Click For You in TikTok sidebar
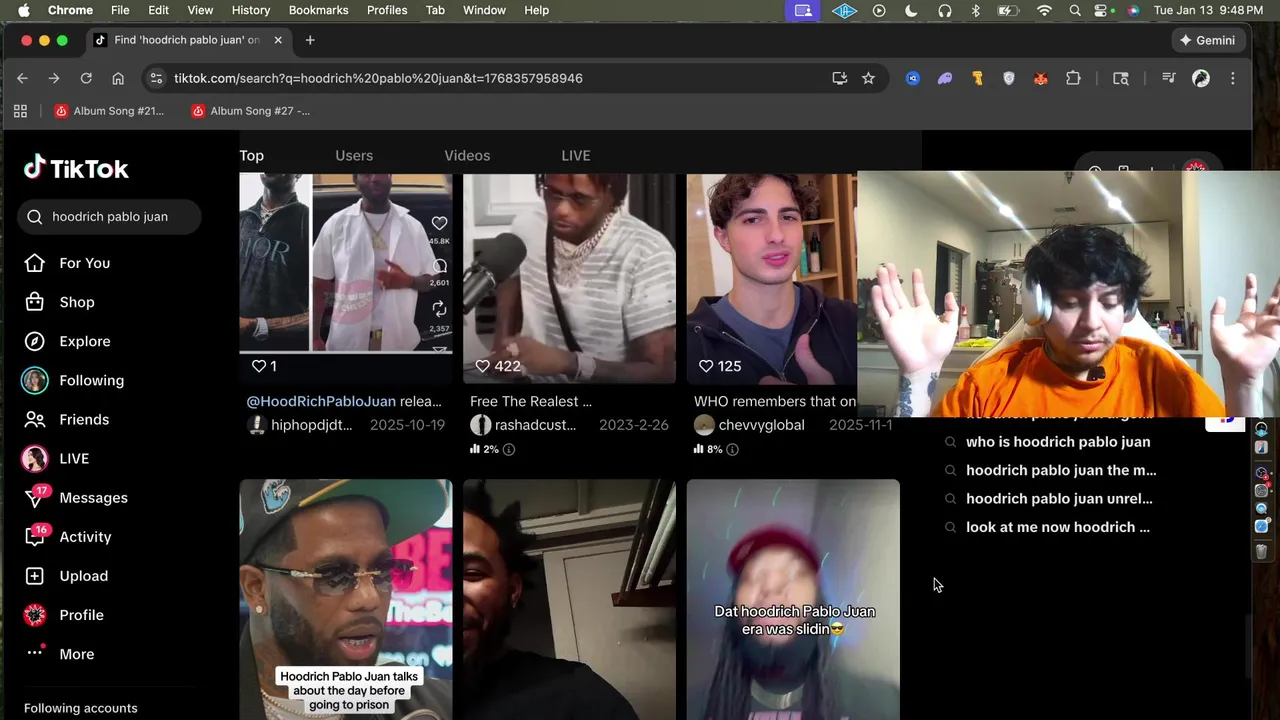 (x=67, y=263)
